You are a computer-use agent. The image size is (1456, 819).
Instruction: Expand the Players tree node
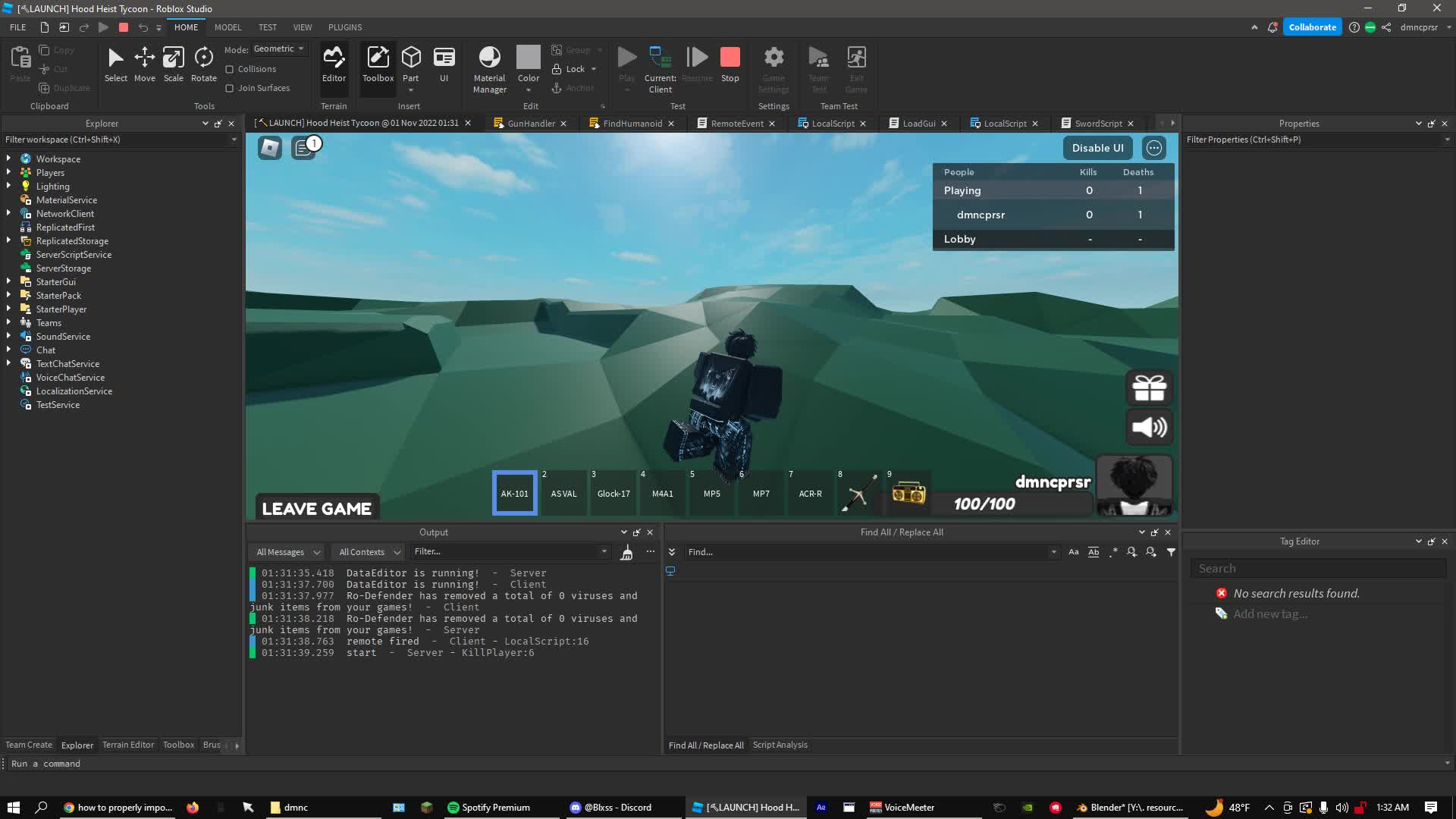tap(8, 172)
